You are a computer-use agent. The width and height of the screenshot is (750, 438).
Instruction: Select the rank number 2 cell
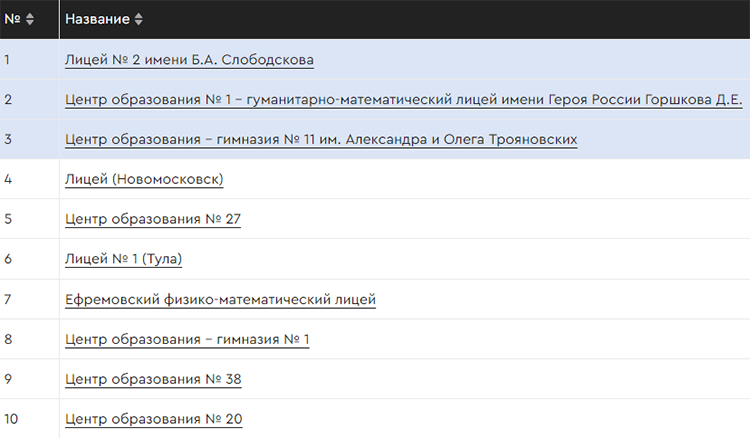click(x=8, y=100)
